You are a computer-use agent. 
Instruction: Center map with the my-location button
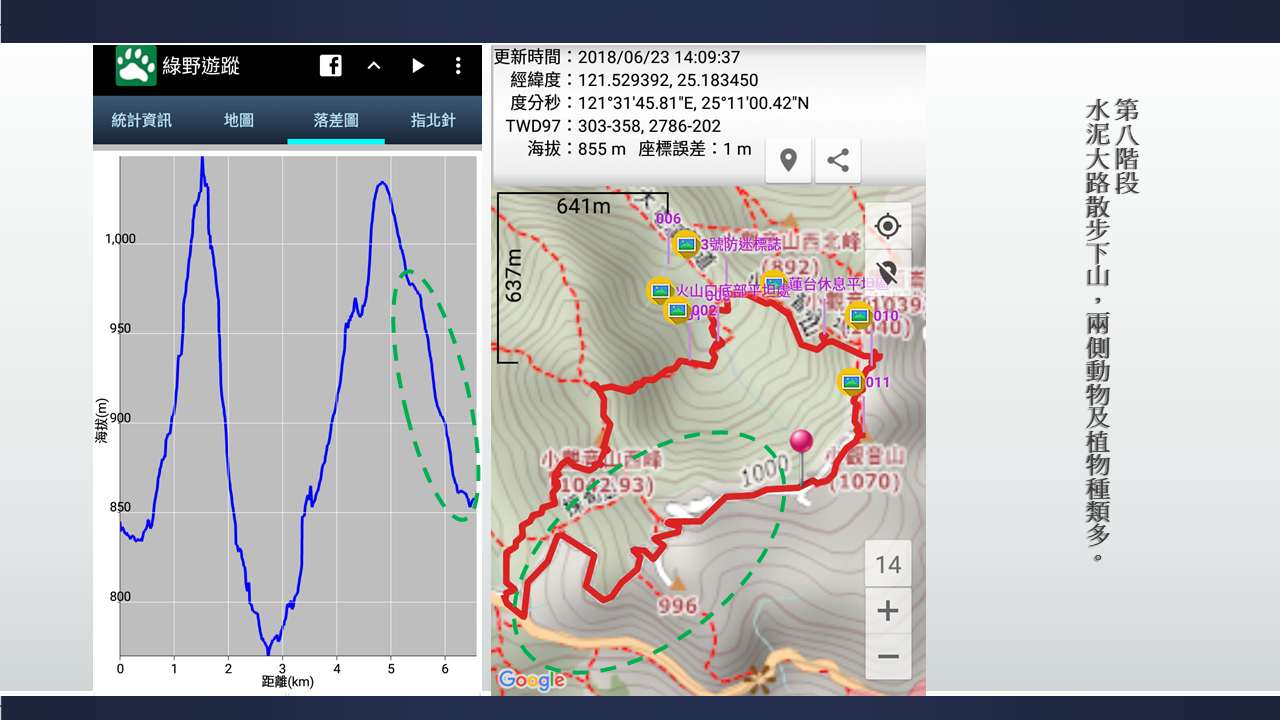[887, 226]
